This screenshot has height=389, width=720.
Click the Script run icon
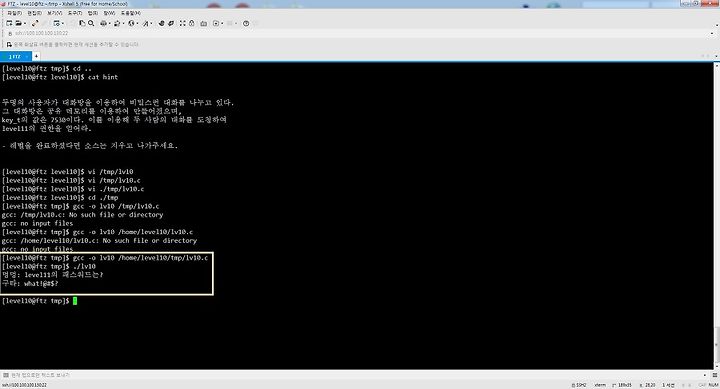[216, 23]
